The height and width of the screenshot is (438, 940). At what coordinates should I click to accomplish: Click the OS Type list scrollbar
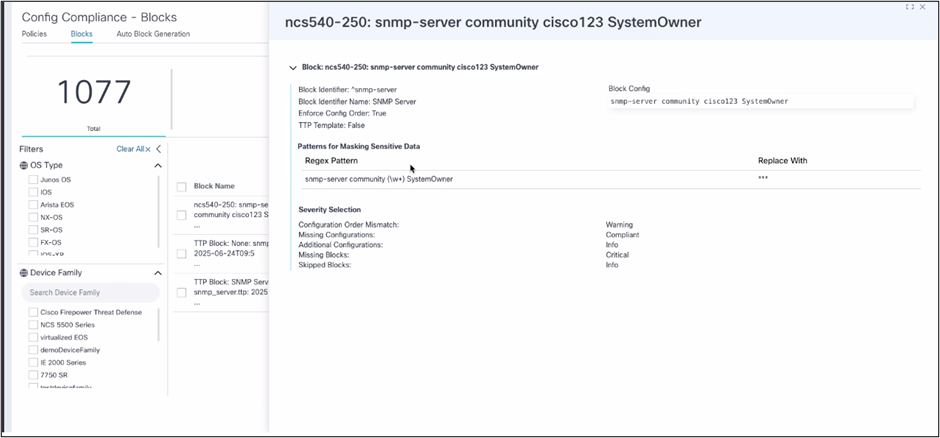pyautogui.click(x=159, y=212)
